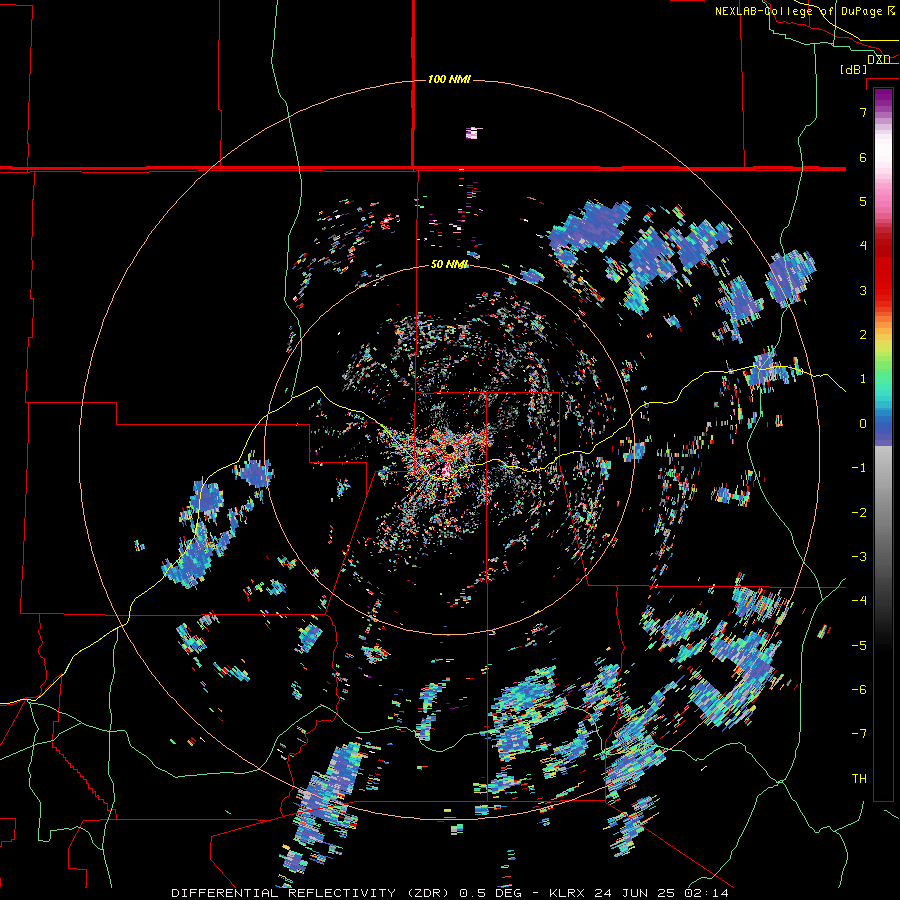
Task: Click the -4 dB scale tick label
Action: [859, 601]
